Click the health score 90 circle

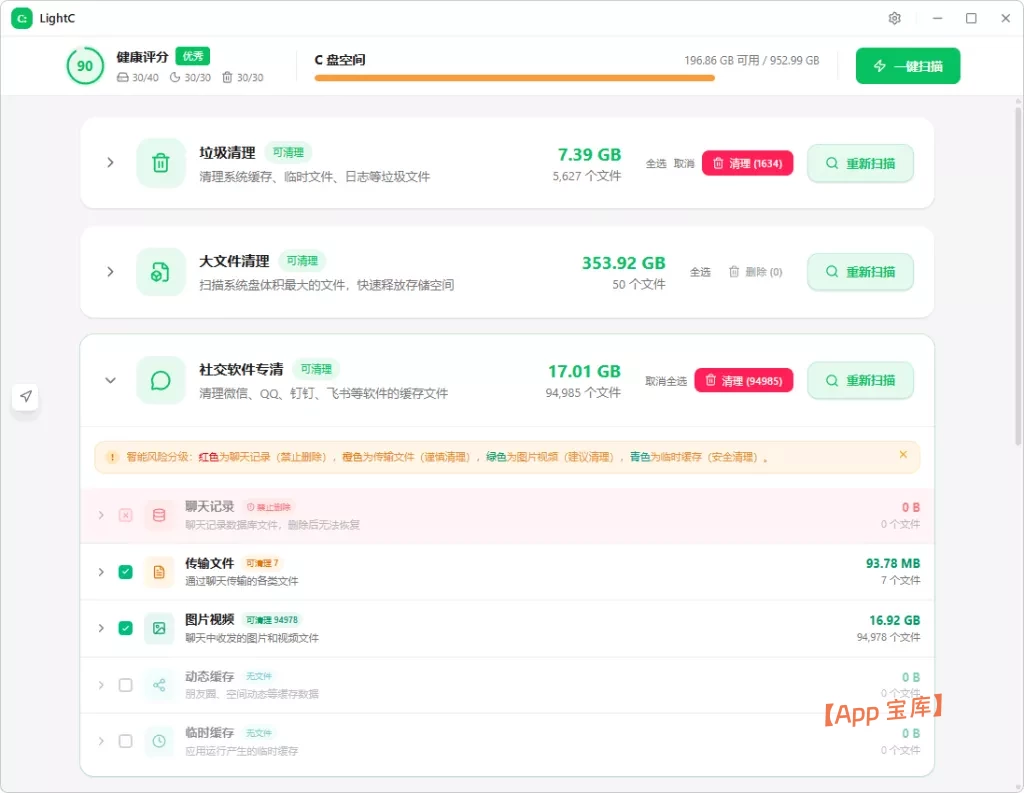85,66
